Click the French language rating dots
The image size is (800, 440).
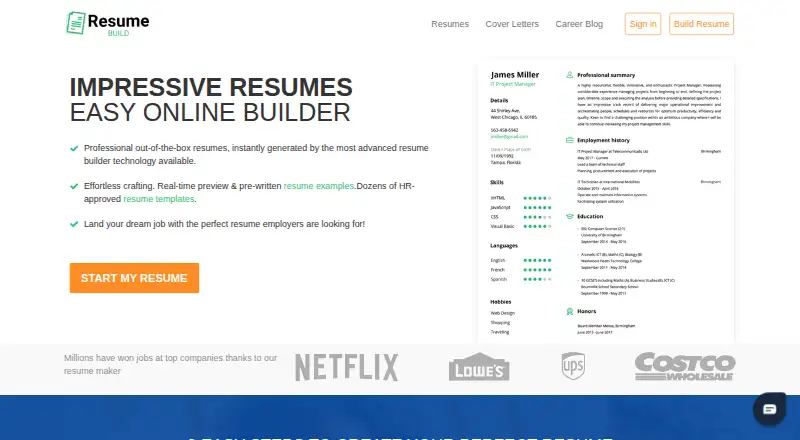point(537,270)
